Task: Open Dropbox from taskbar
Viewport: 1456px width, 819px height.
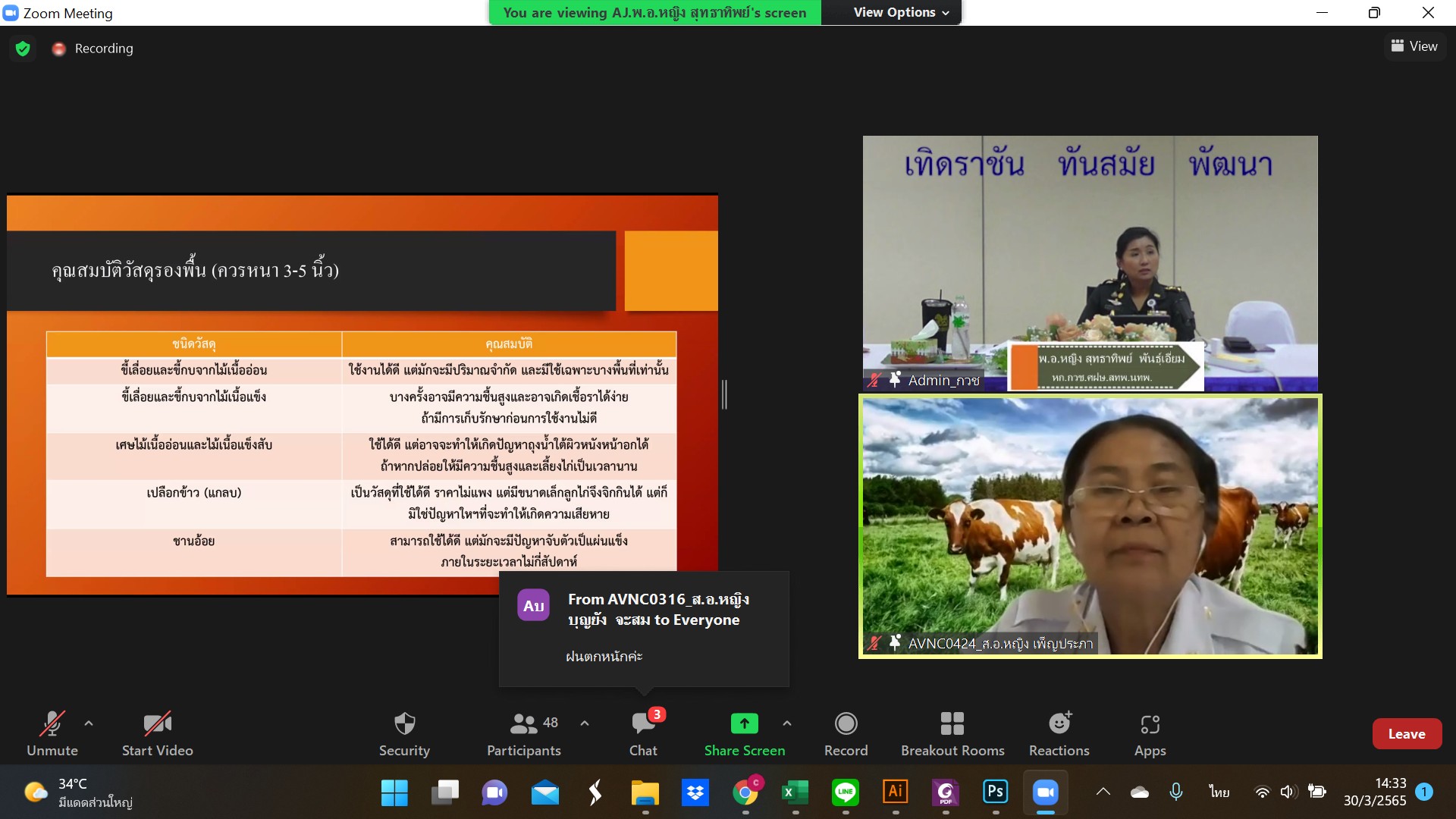Action: [695, 792]
